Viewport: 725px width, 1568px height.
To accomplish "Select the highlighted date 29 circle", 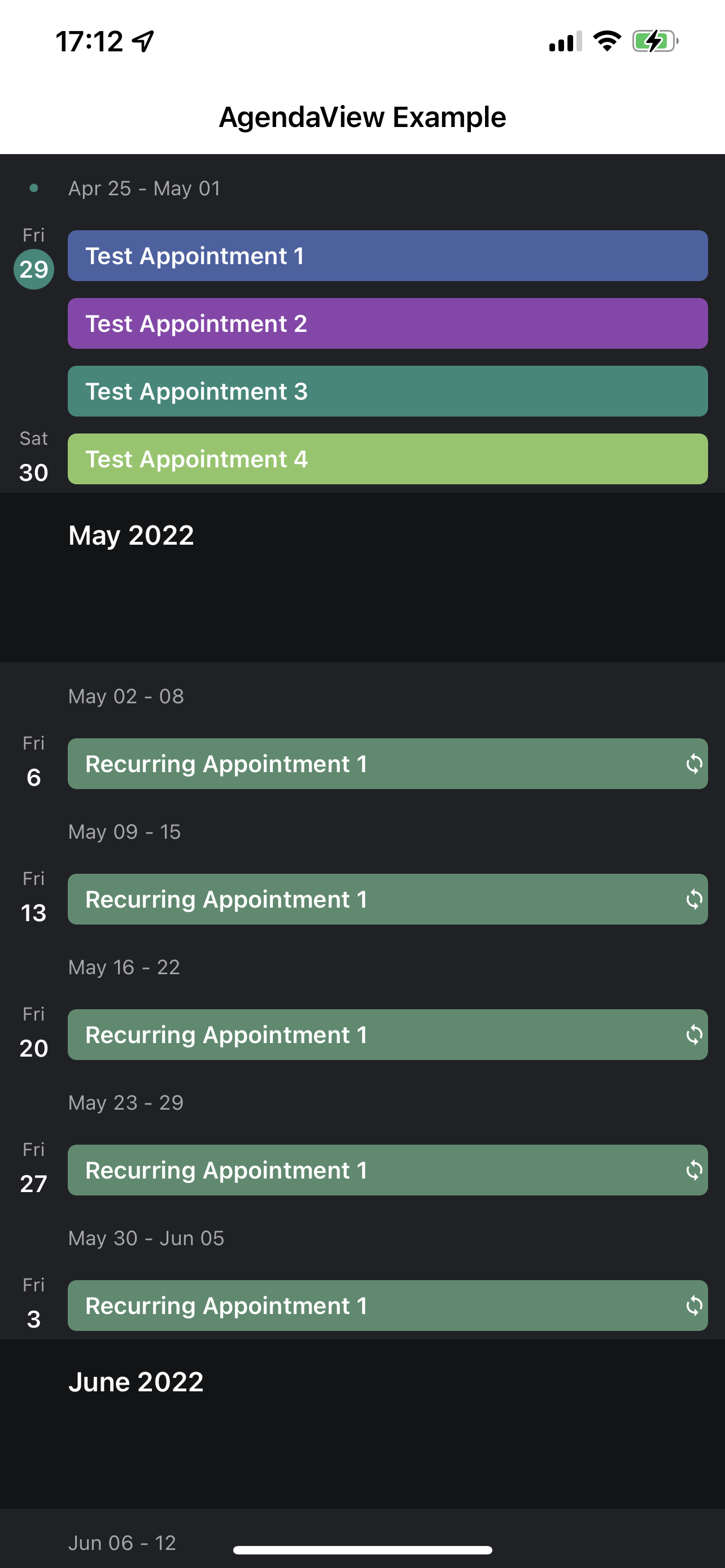I will pos(34,269).
